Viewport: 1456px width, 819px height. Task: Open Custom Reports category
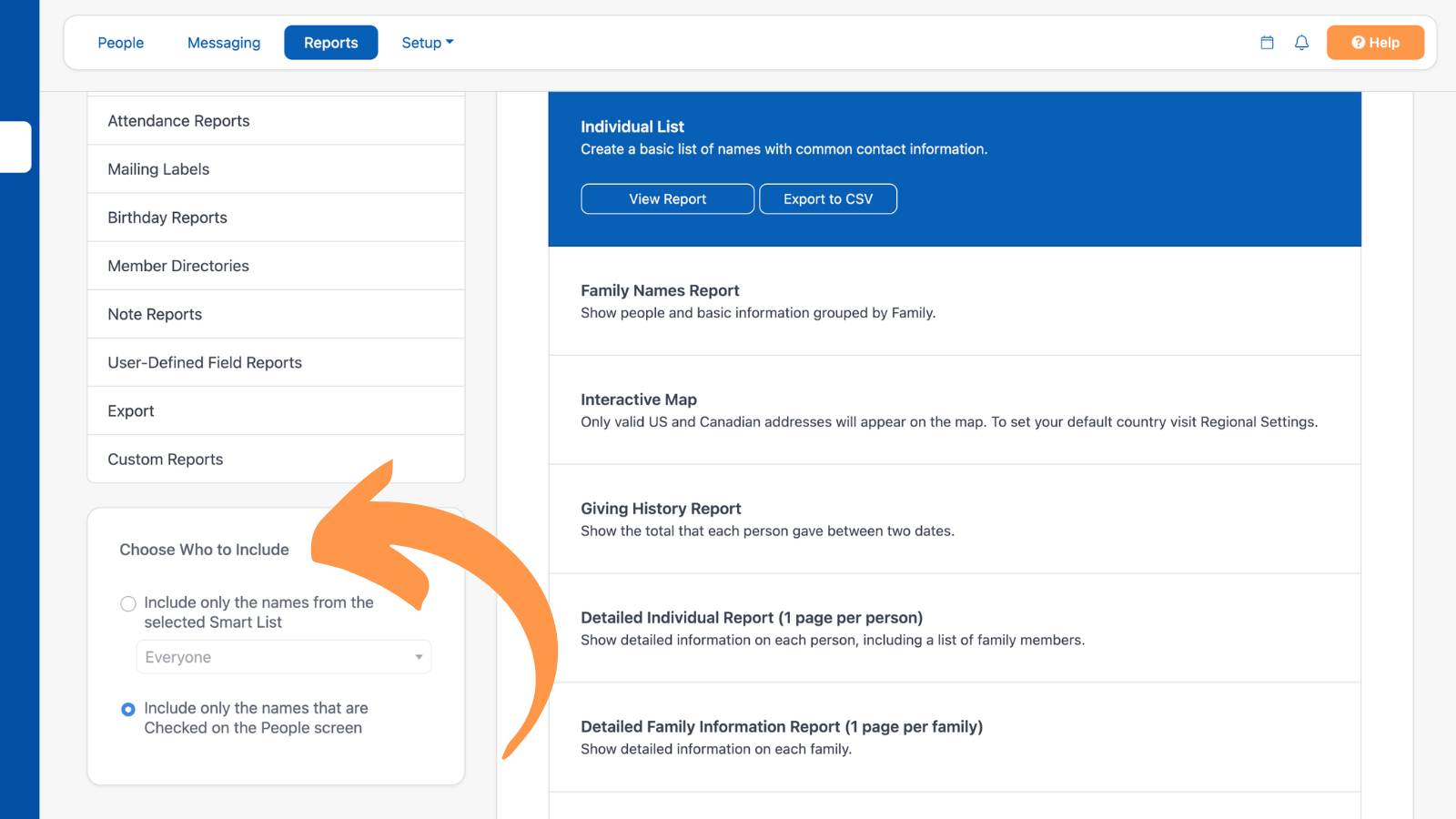276,459
